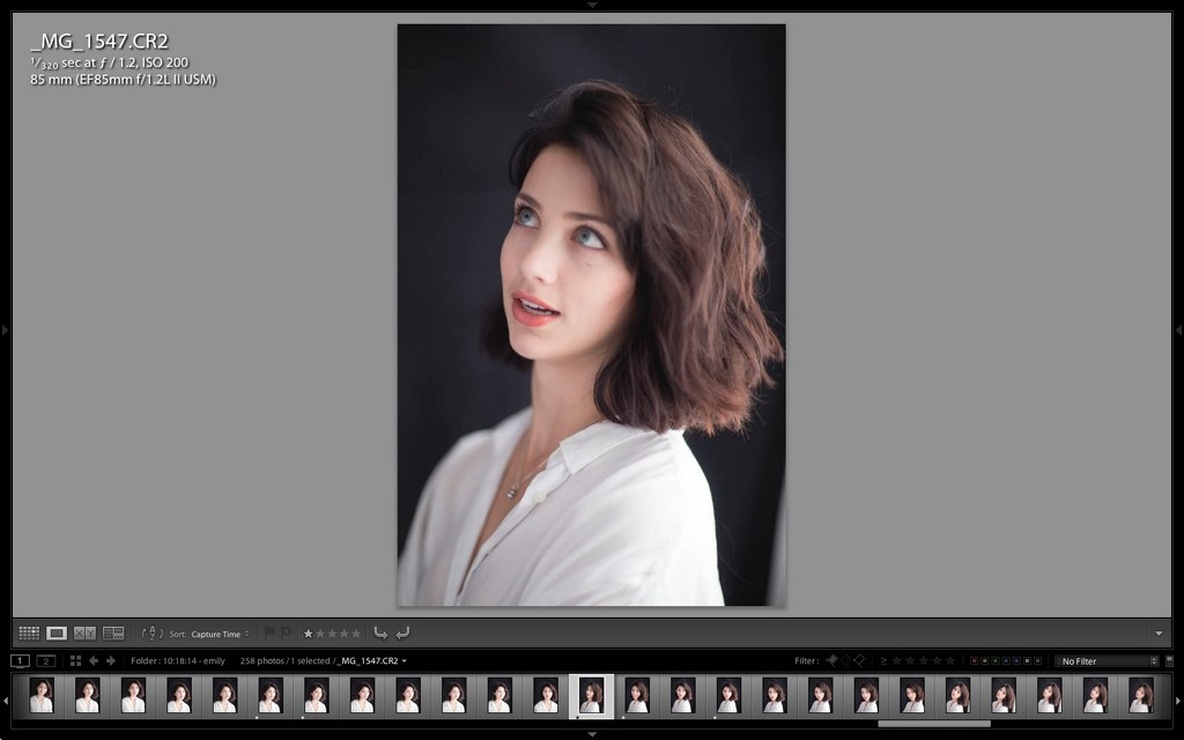Toggle flagged photos filter
Screen dimensions: 1184x740
(x=831, y=661)
